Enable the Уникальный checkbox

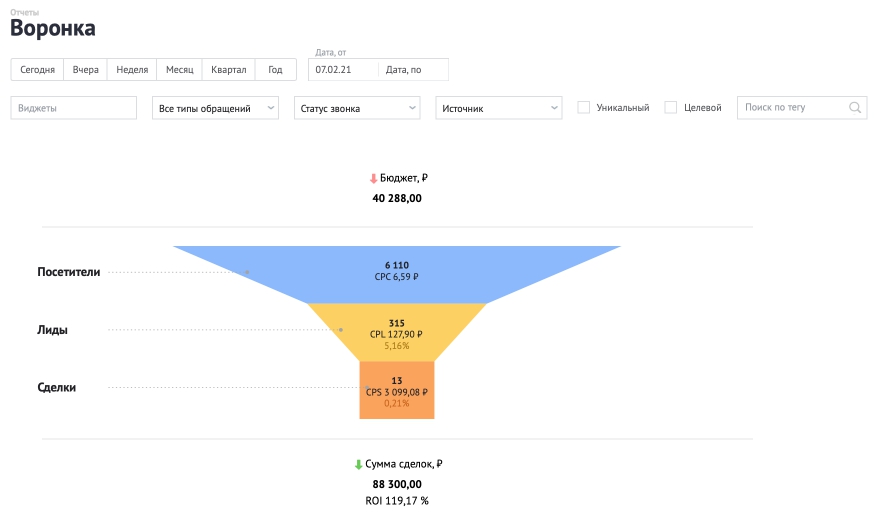584,107
